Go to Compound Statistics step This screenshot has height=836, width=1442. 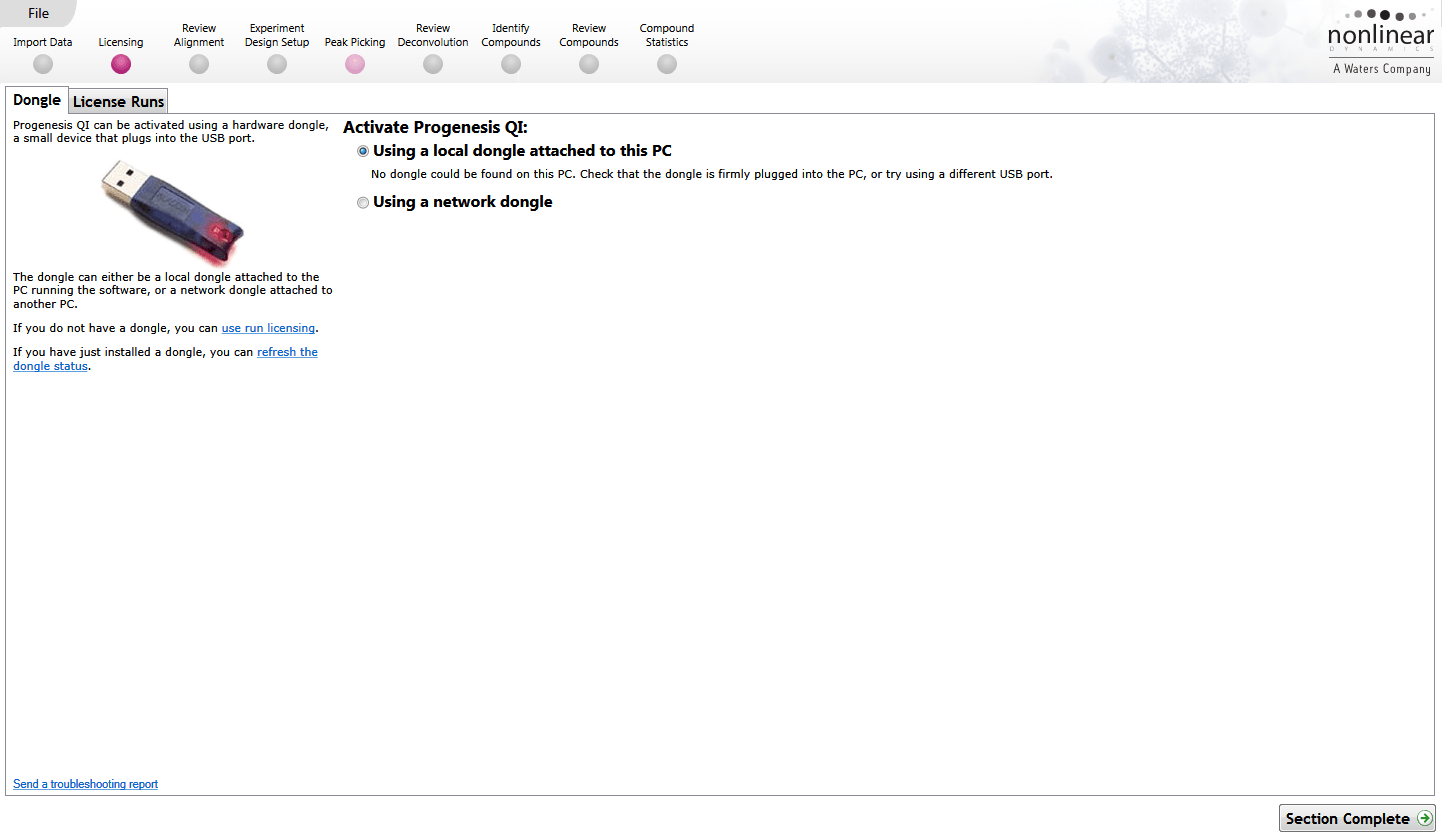pos(667,49)
